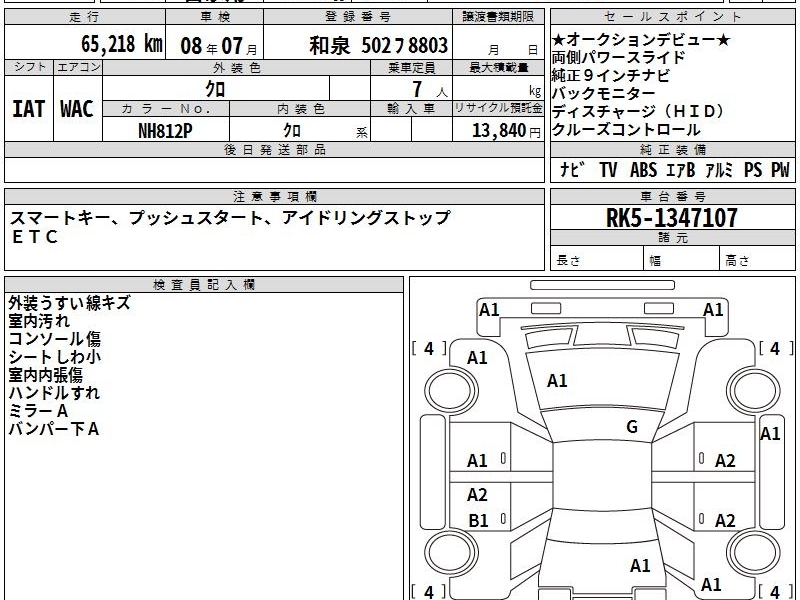This screenshot has height=600, width=800.
Task: Select the 車検 header
Action: pyautogui.click(x=215, y=17)
